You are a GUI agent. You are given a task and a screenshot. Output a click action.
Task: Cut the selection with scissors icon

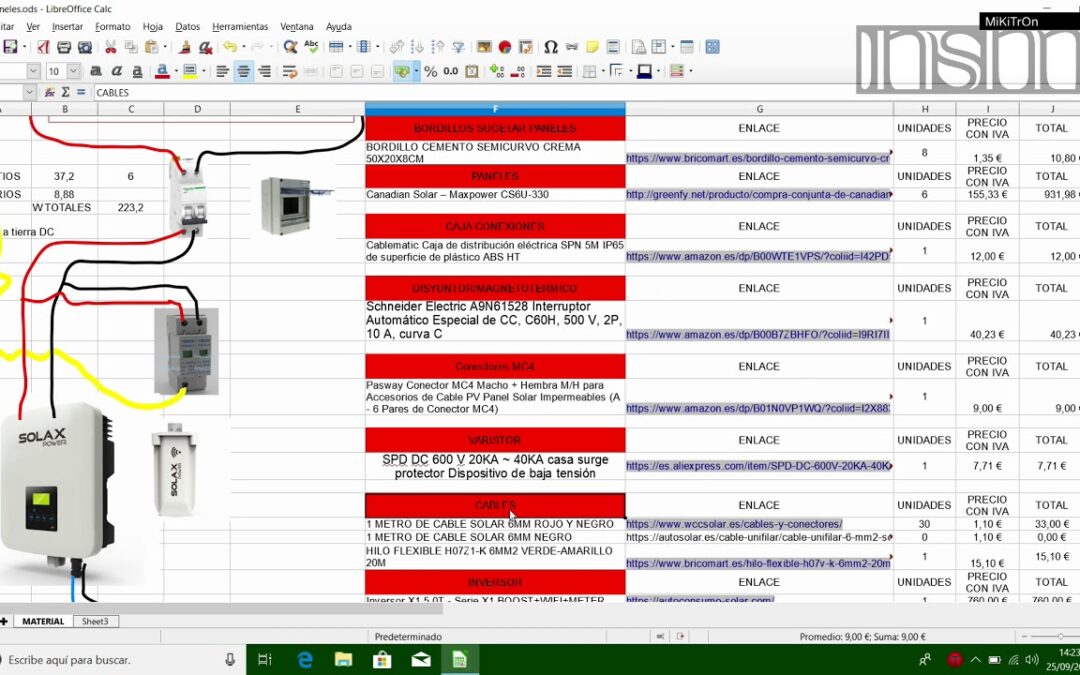click(110, 47)
